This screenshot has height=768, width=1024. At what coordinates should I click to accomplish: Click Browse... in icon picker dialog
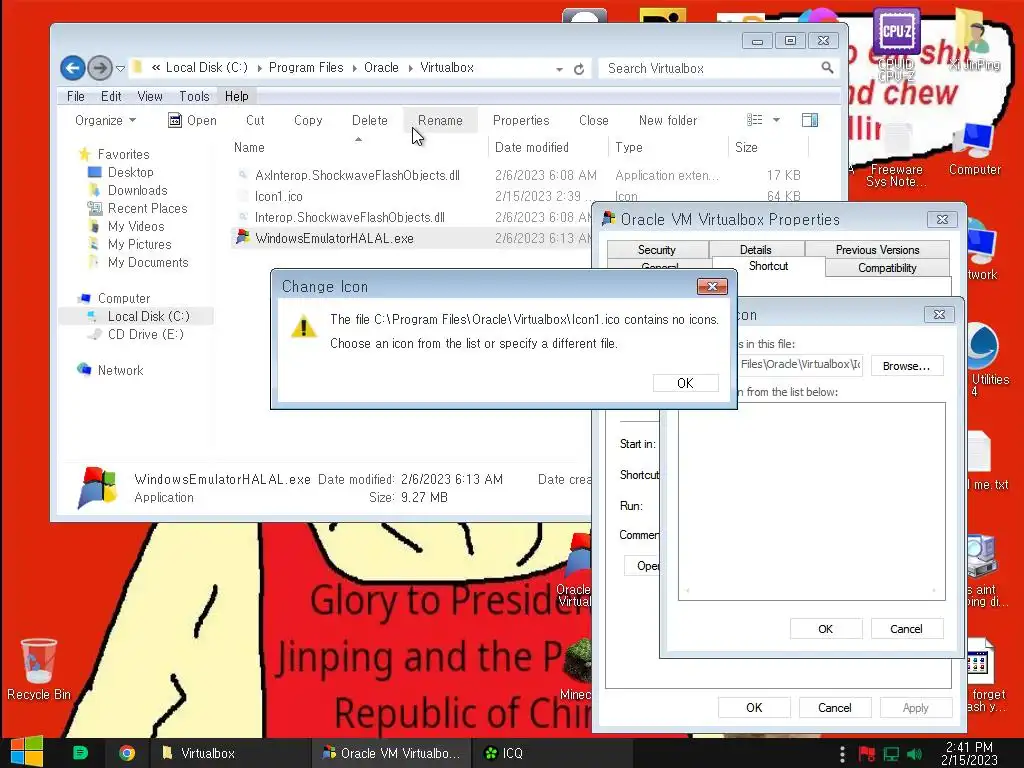pos(906,366)
